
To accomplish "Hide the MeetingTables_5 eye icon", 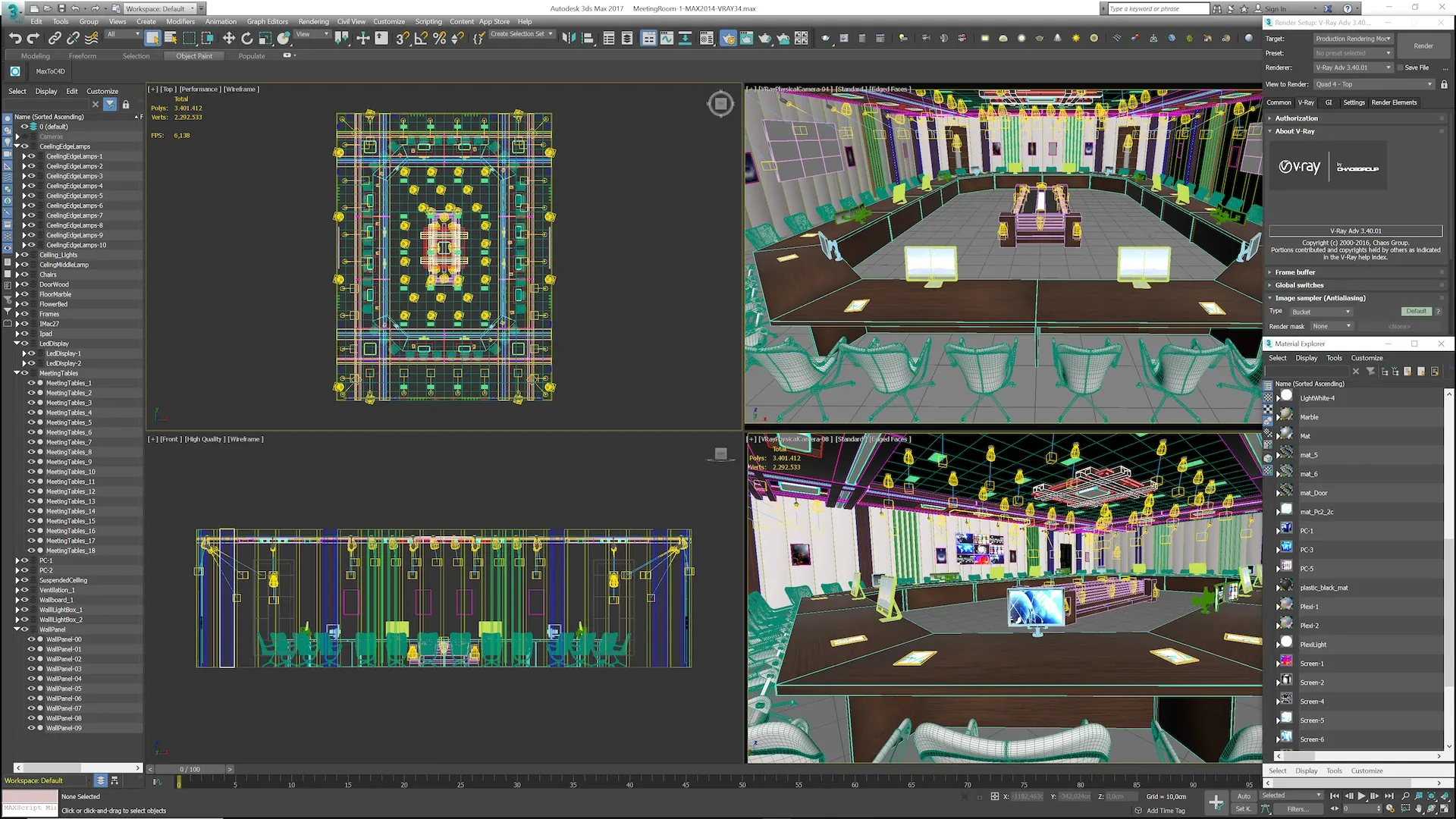I will click(x=32, y=422).
